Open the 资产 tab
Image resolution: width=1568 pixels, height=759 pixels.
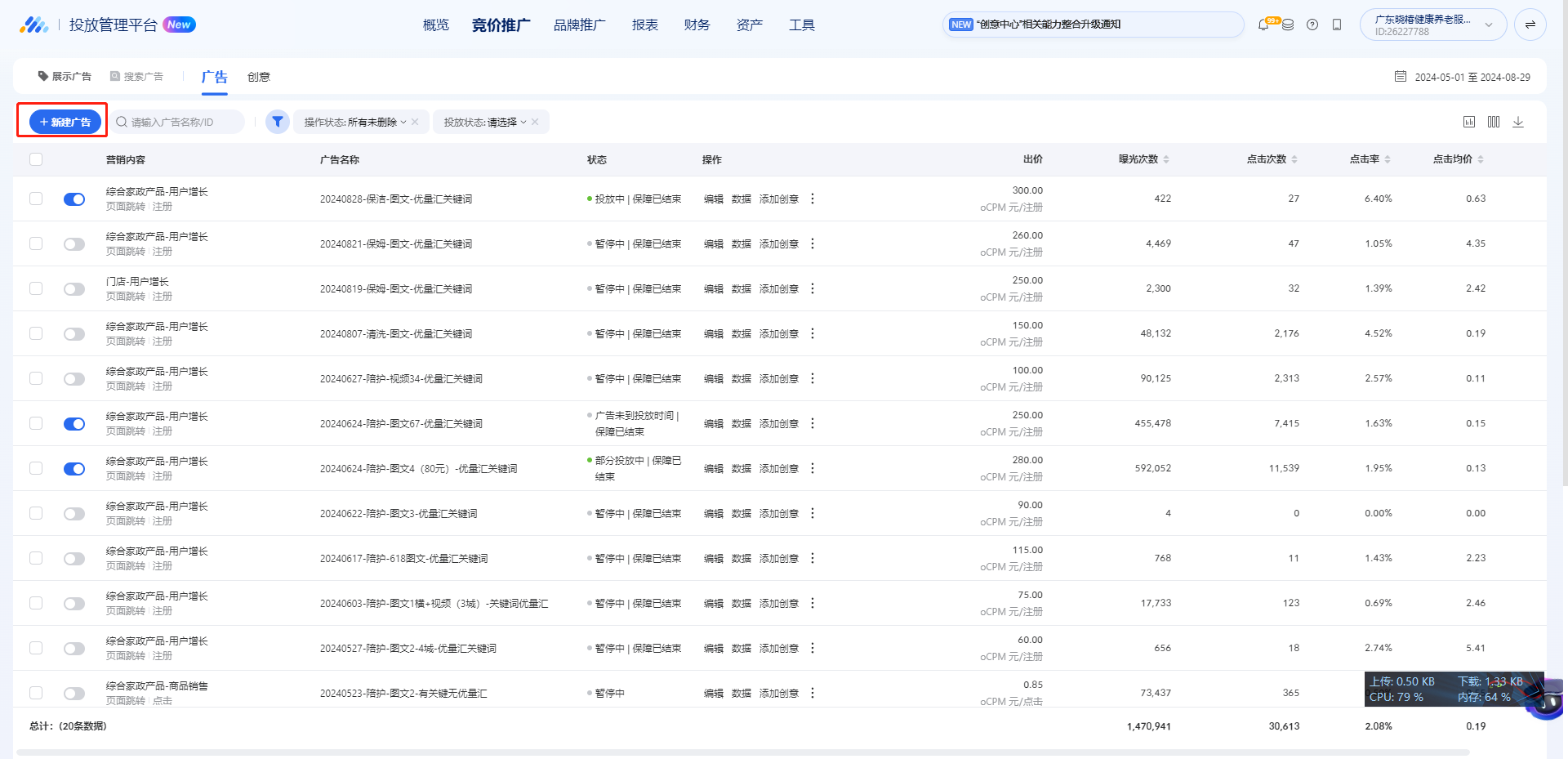pos(750,25)
